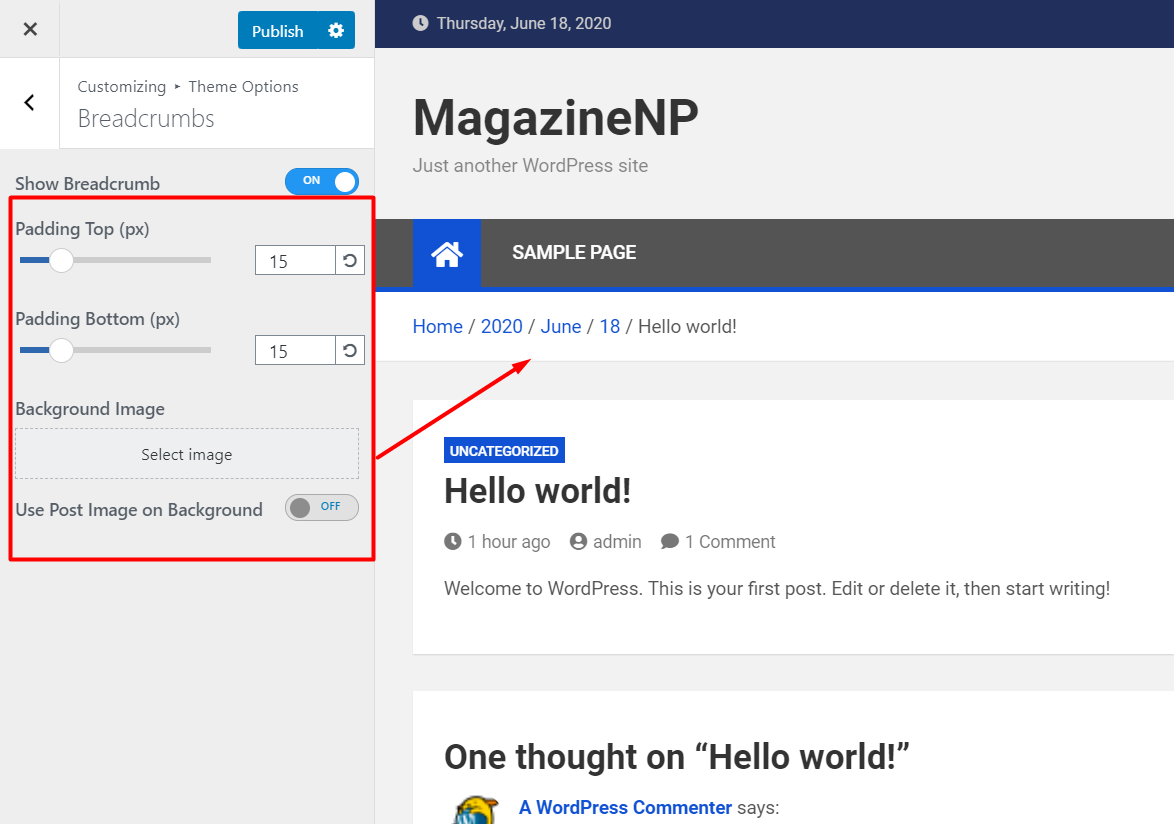Click the clock icon next to 1 hour ago
1174x824 pixels.
(453, 541)
